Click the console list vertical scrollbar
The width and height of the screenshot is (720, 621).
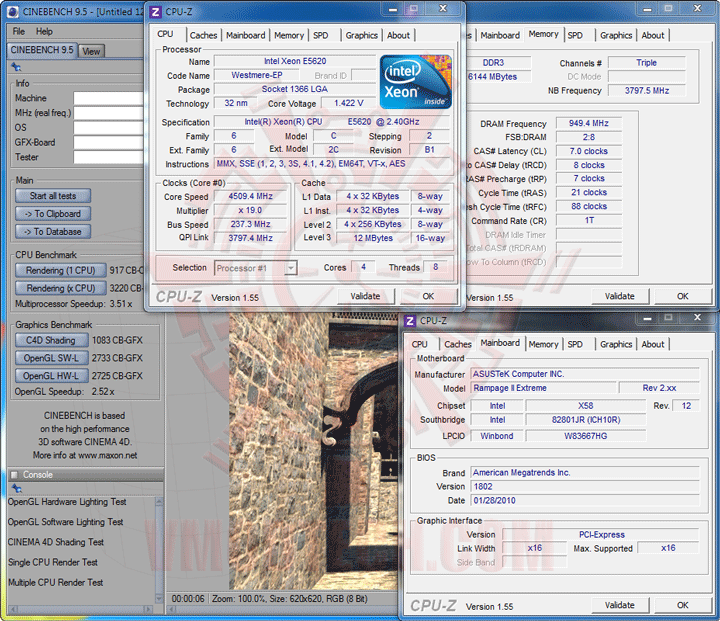pos(158,550)
